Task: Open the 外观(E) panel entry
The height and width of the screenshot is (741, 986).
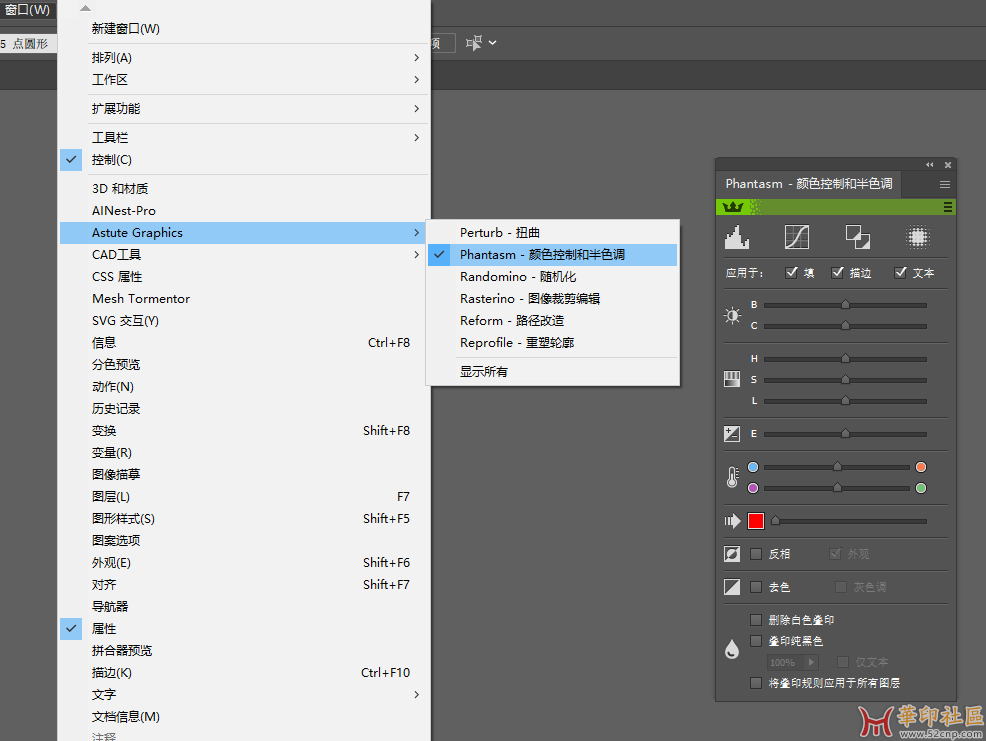Action: coord(245,563)
